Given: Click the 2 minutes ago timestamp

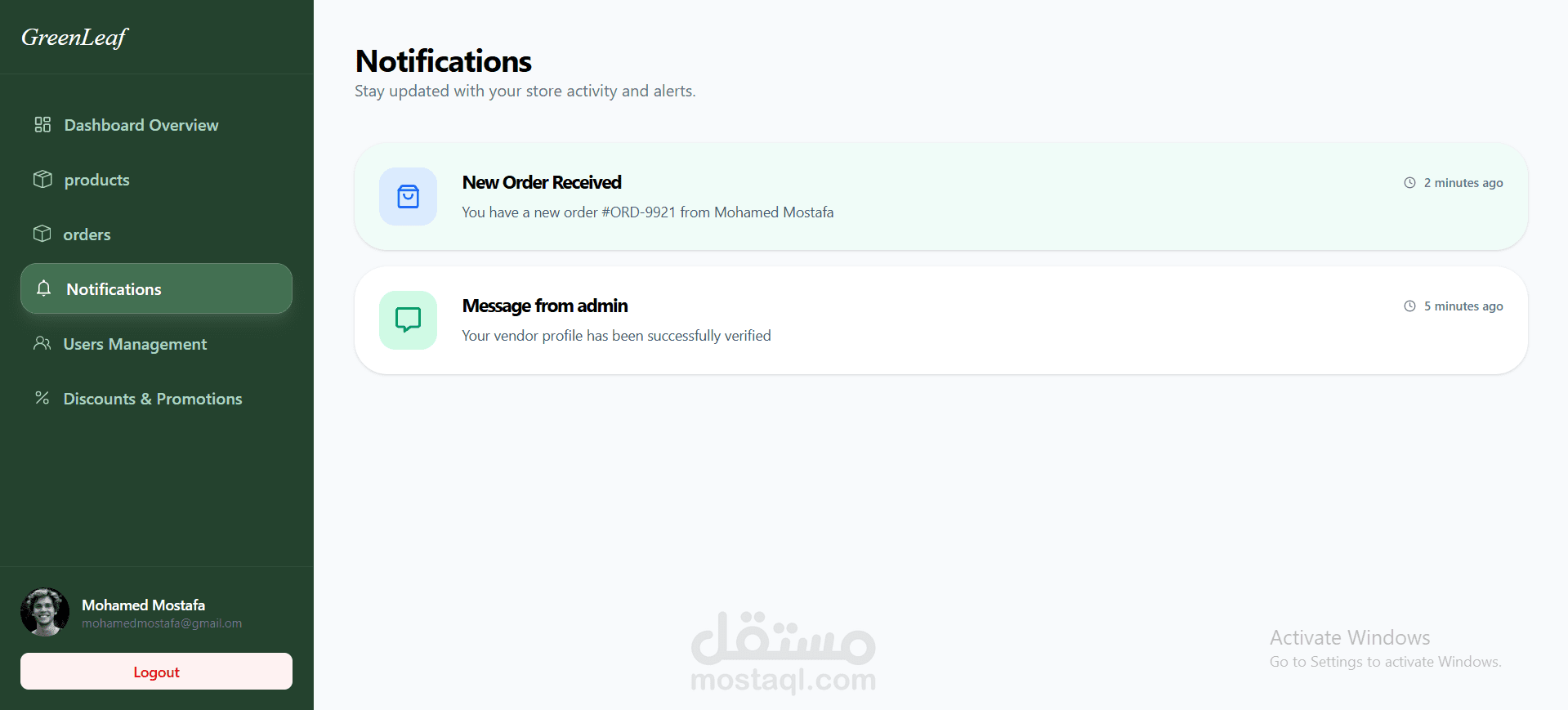Looking at the screenshot, I should pyautogui.click(x=1463, y=183).
